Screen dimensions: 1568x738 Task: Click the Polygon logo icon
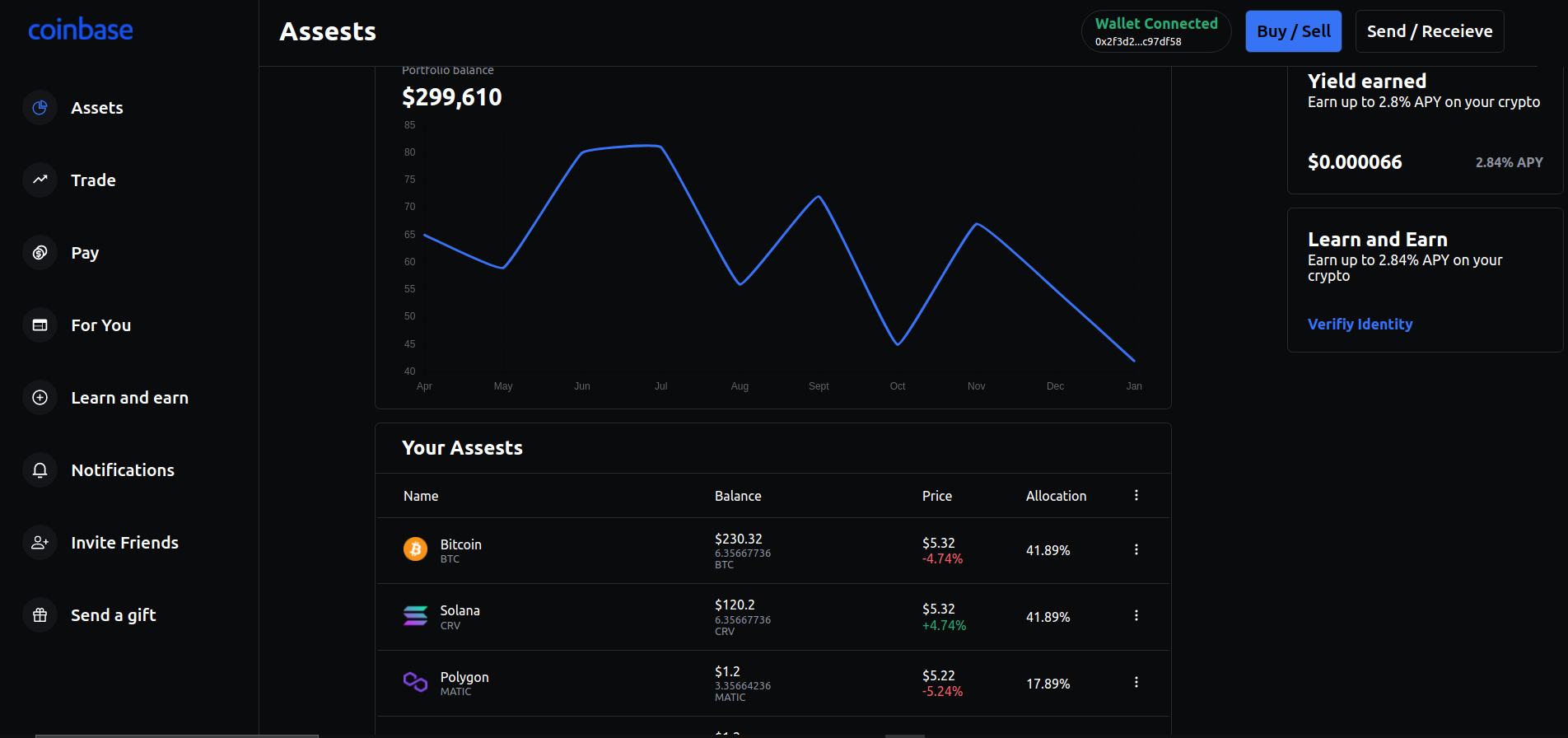point(415,682)
